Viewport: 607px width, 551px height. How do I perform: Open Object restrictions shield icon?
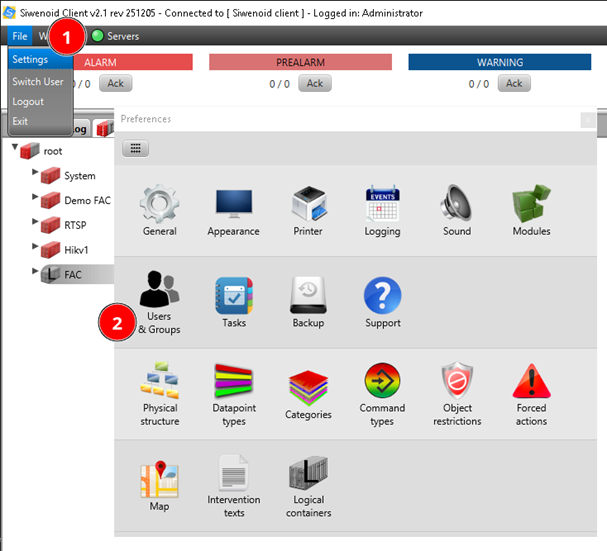457,383
